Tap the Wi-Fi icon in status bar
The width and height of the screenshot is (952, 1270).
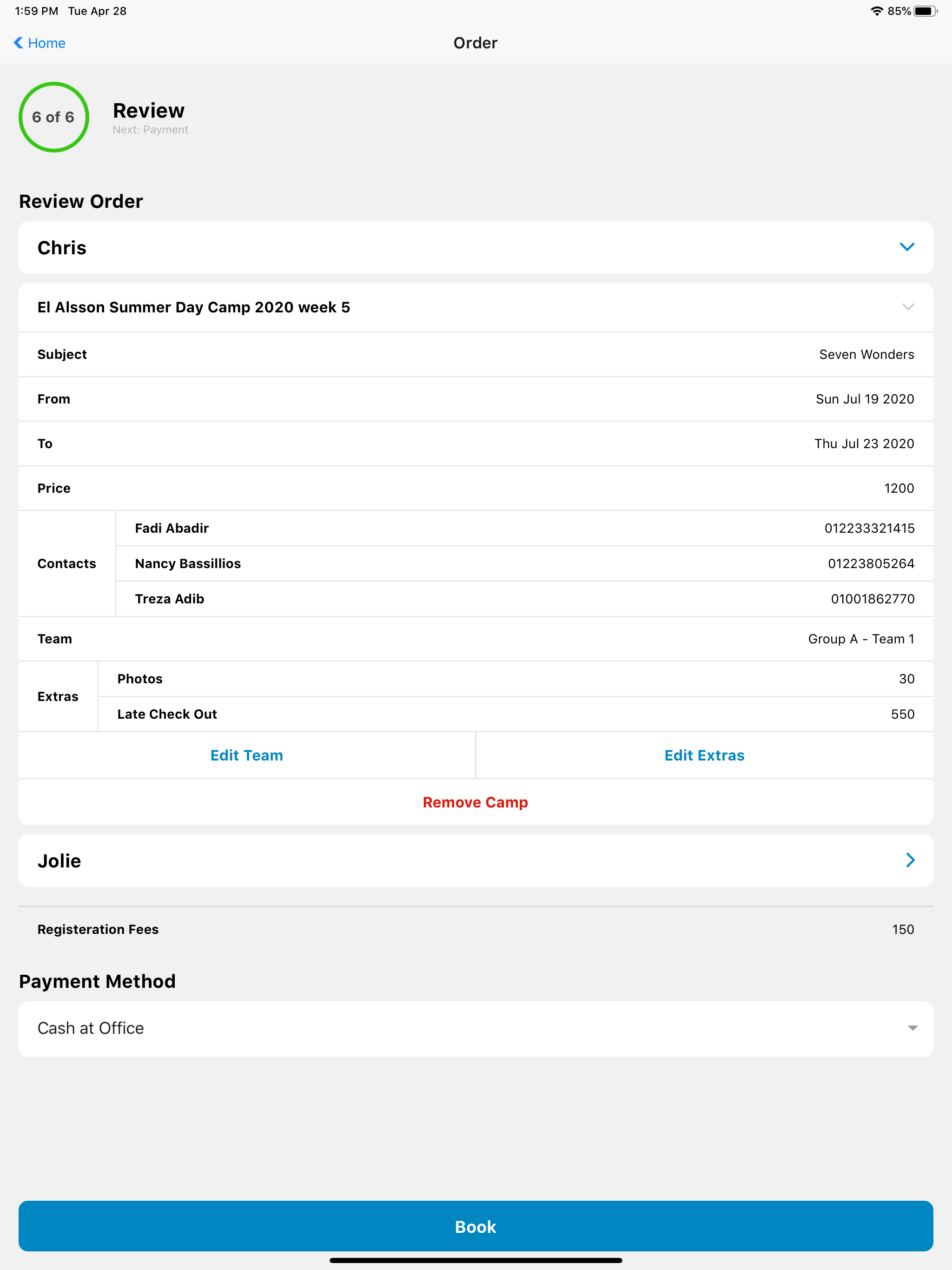pos(876,11)
